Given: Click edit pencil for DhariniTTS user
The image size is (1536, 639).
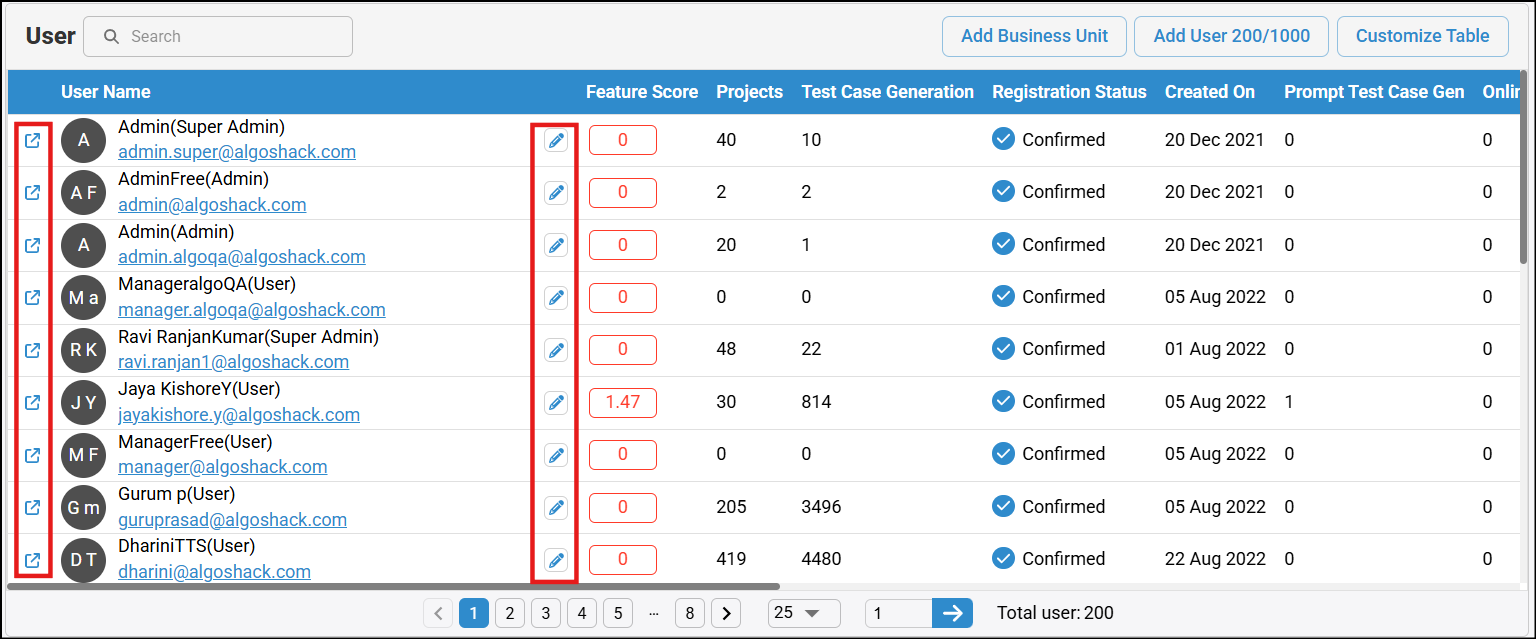Looking at the screenshot, I should point(556,560).
